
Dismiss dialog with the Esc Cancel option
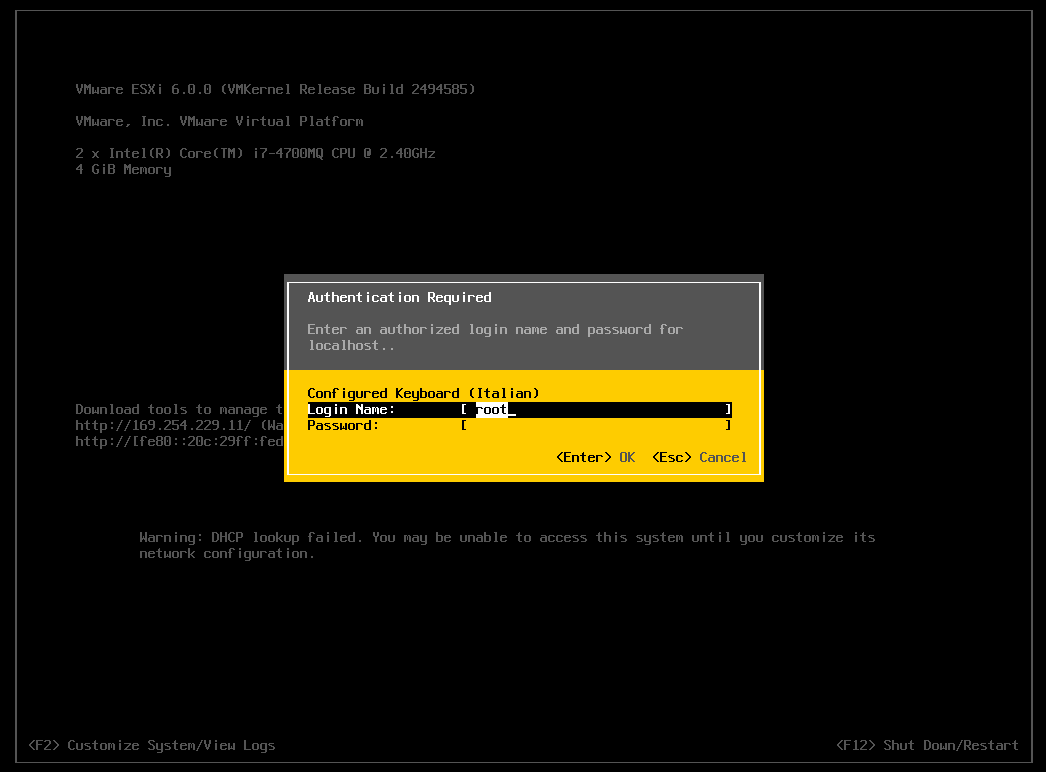[x=699, y=458]
